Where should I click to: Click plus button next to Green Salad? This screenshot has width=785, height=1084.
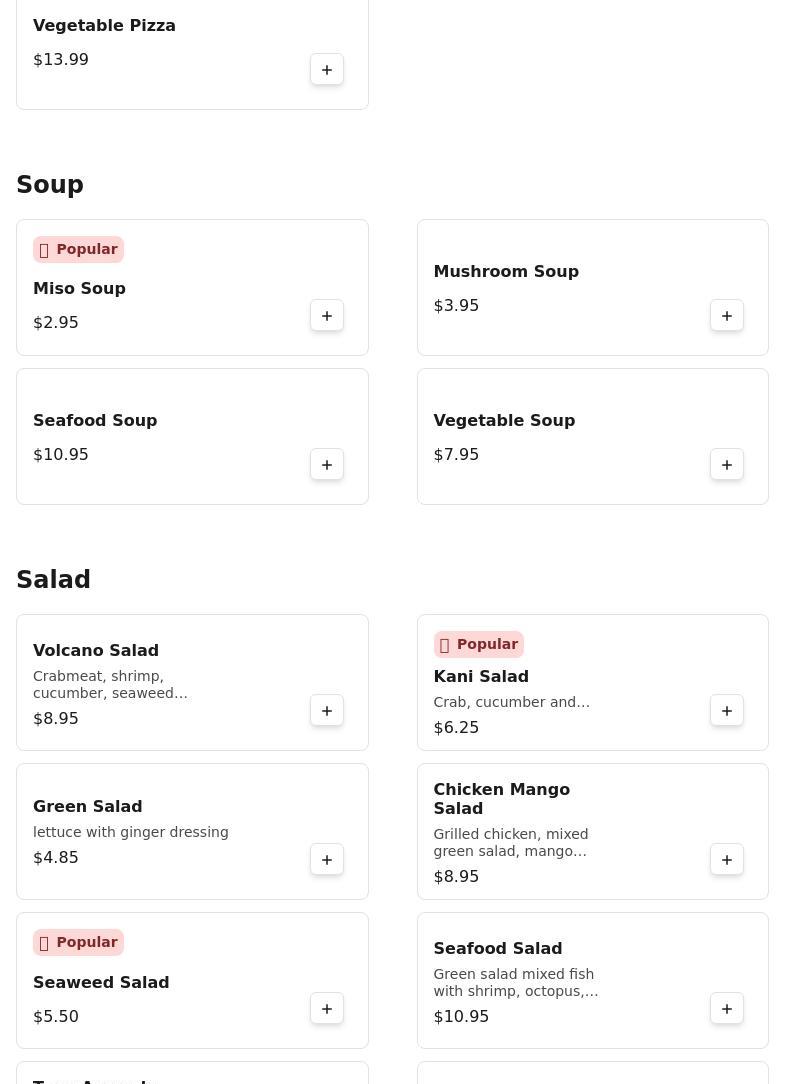pyautogui.click(x=327, y=859)
